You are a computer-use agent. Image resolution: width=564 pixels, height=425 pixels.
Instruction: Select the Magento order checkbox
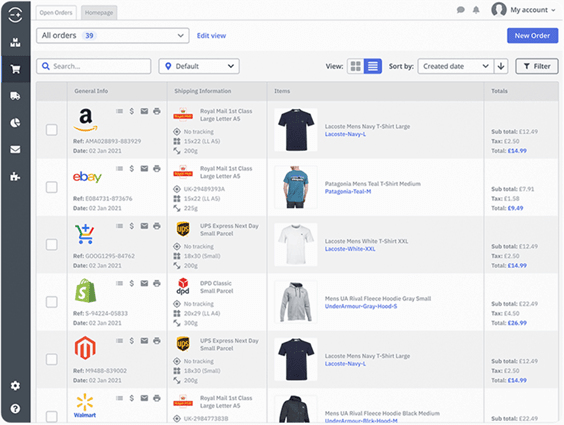pyautogui.click(x=52, y=359)
